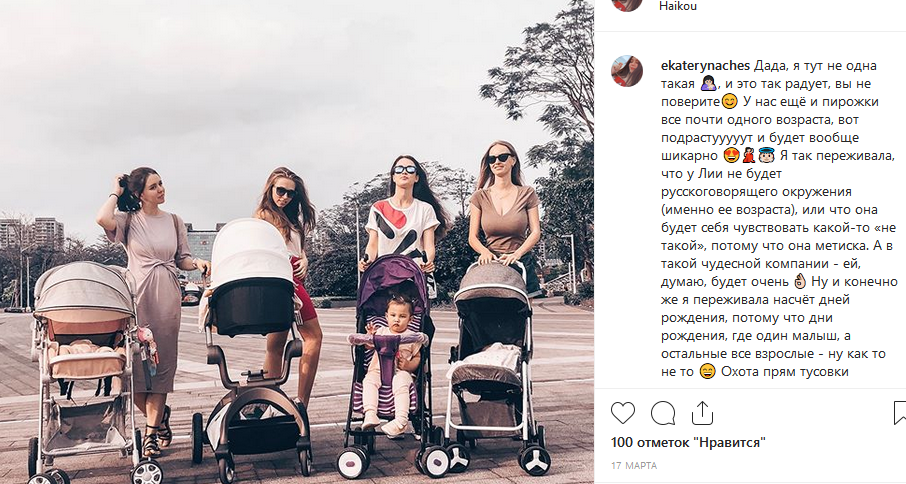Open comment bubble icon
Image resolution: width=906 pixels, height=484 pixels.
coord(663,413)
